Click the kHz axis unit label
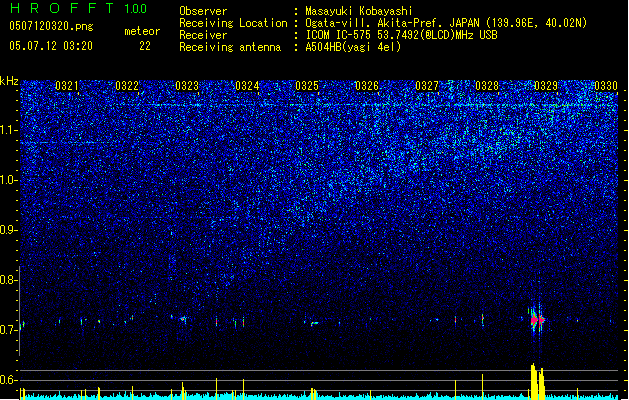 pyautogui.click(x=9, y=81)
